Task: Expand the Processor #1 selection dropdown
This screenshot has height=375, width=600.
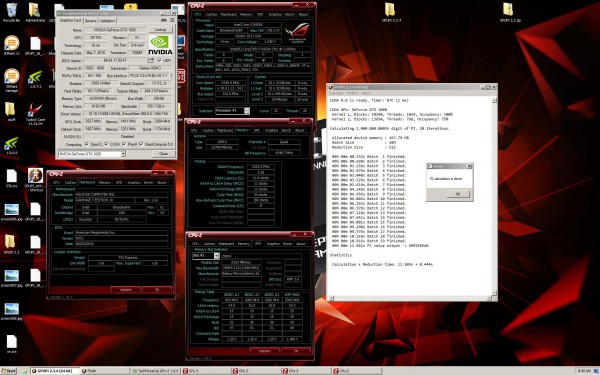Action: 247,111
